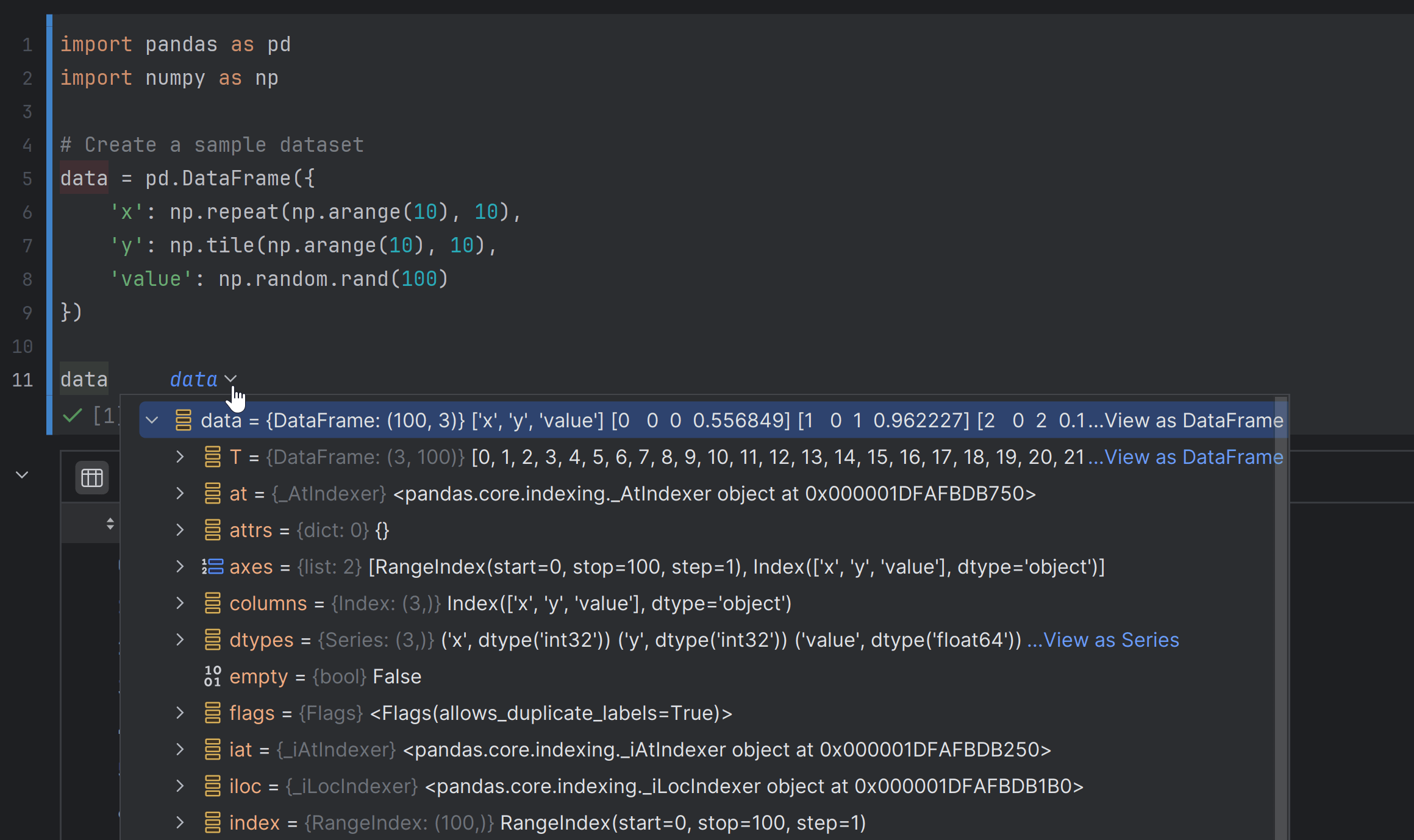Open the inline data value dropdown
Viewport: 1414px width, 840px height.
[x=230, y=379]
